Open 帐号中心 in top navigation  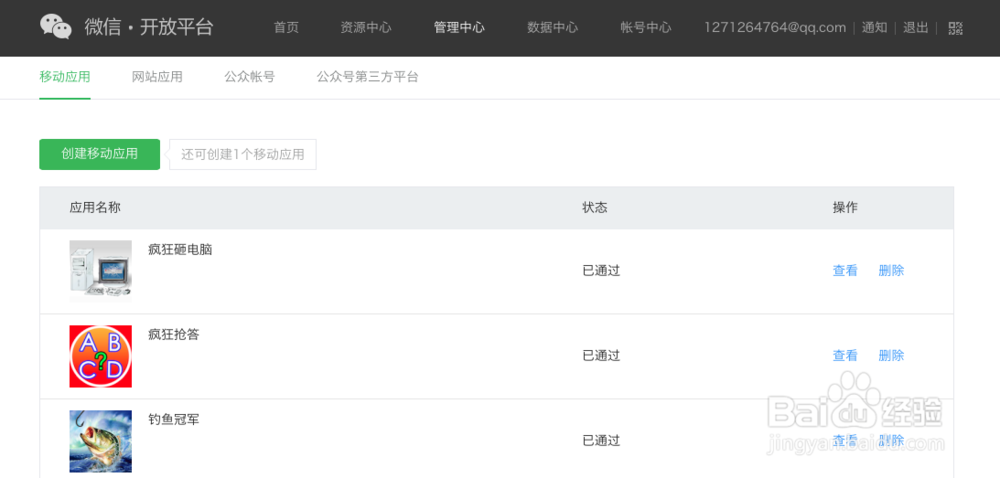click(x=646, y=27)
